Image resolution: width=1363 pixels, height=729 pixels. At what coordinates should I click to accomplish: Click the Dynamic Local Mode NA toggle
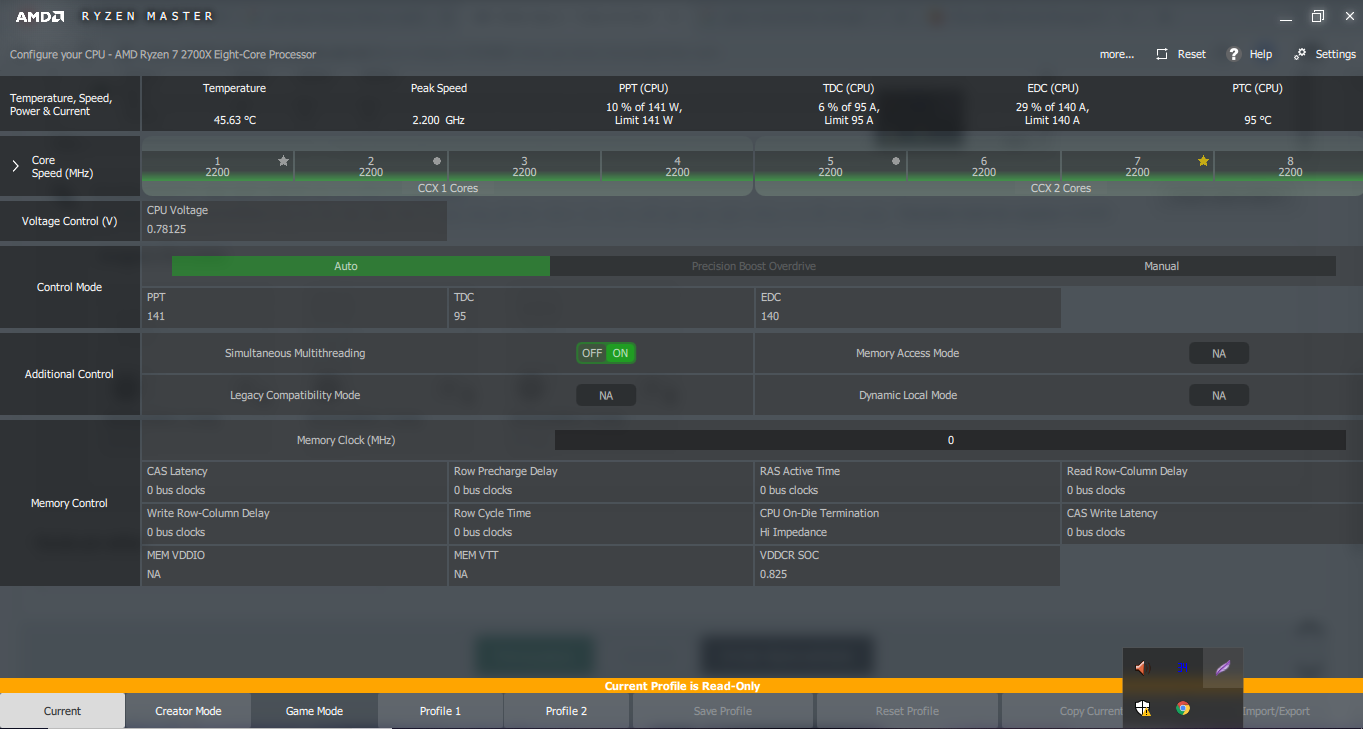(x=1219, y=395)
